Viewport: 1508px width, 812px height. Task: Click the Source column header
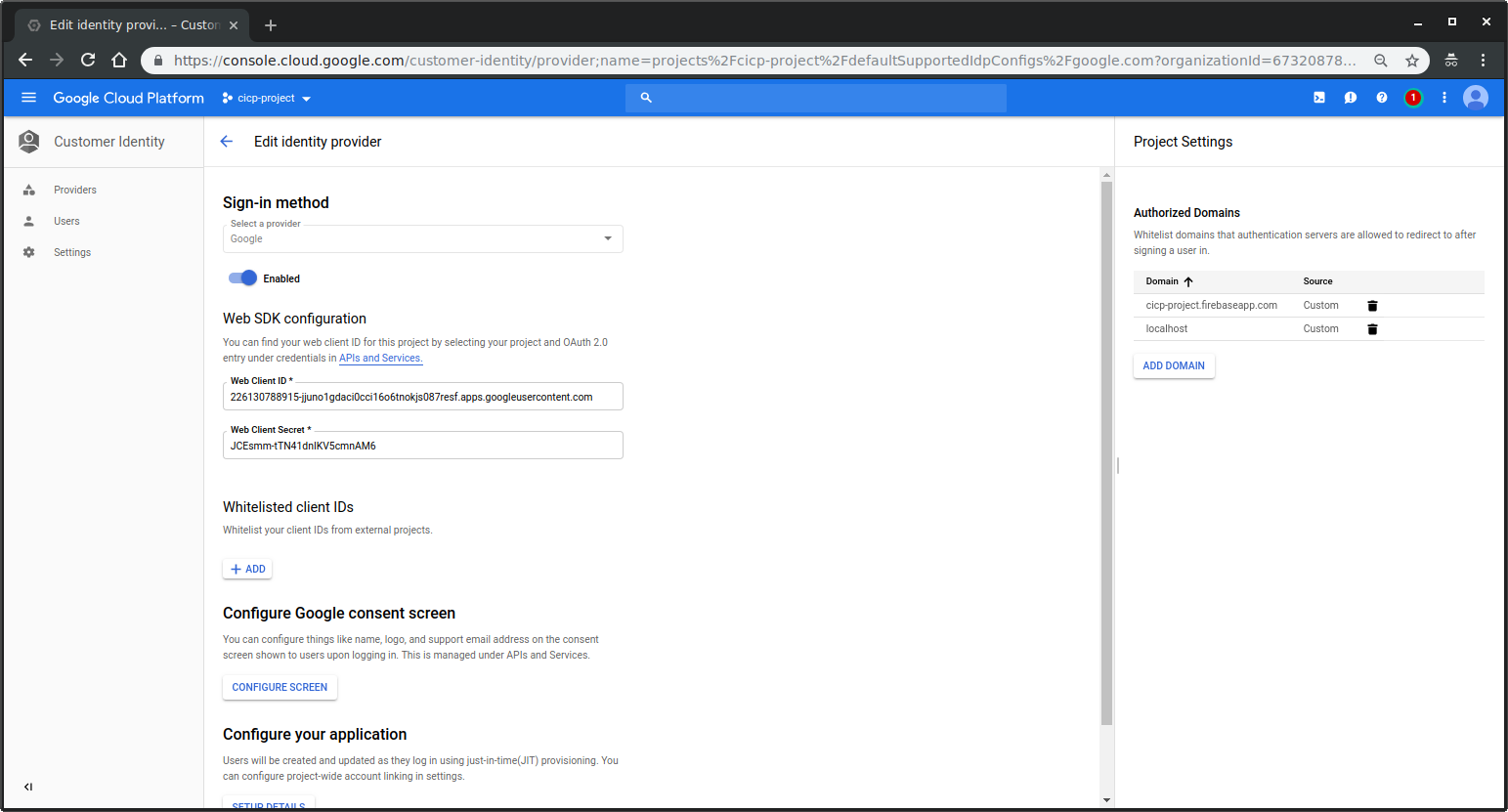(1317, 281)
